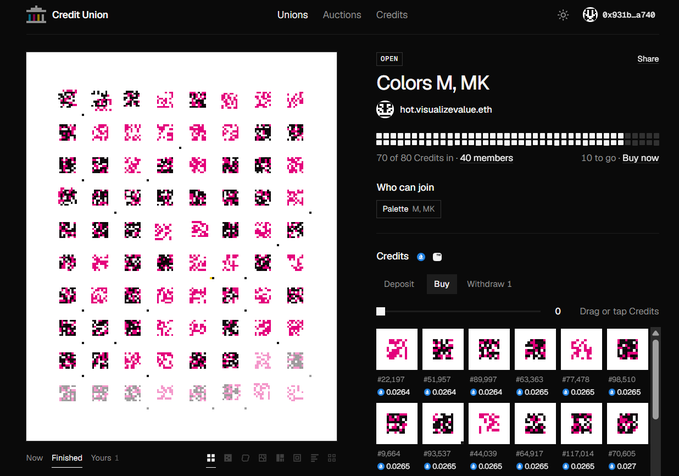Click the Palette M, MK requirement chip
This screenshot has width=679, height=476.
[x=408, y=209]
